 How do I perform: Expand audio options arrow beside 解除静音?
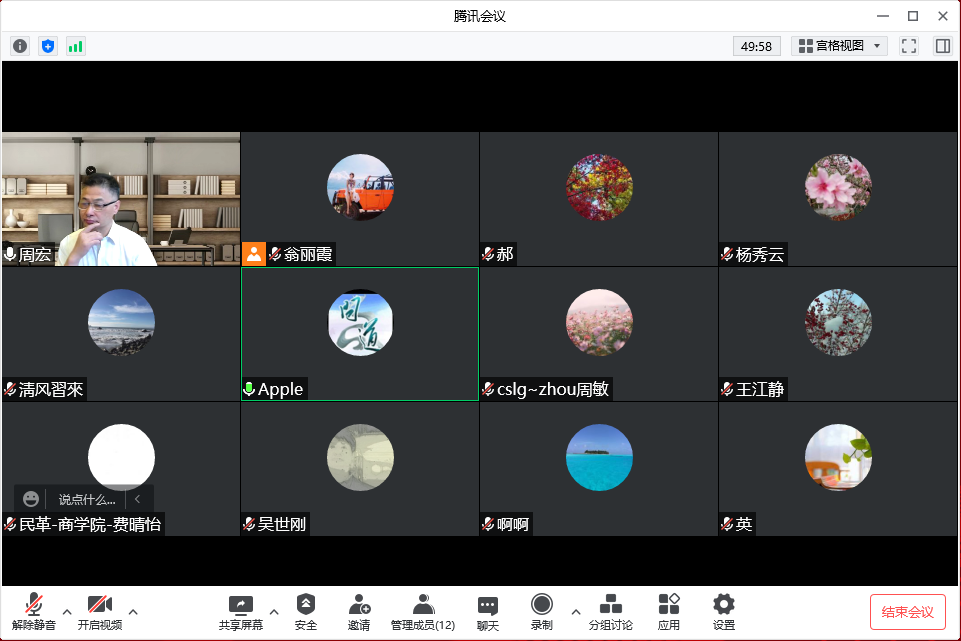pos(67,612)
